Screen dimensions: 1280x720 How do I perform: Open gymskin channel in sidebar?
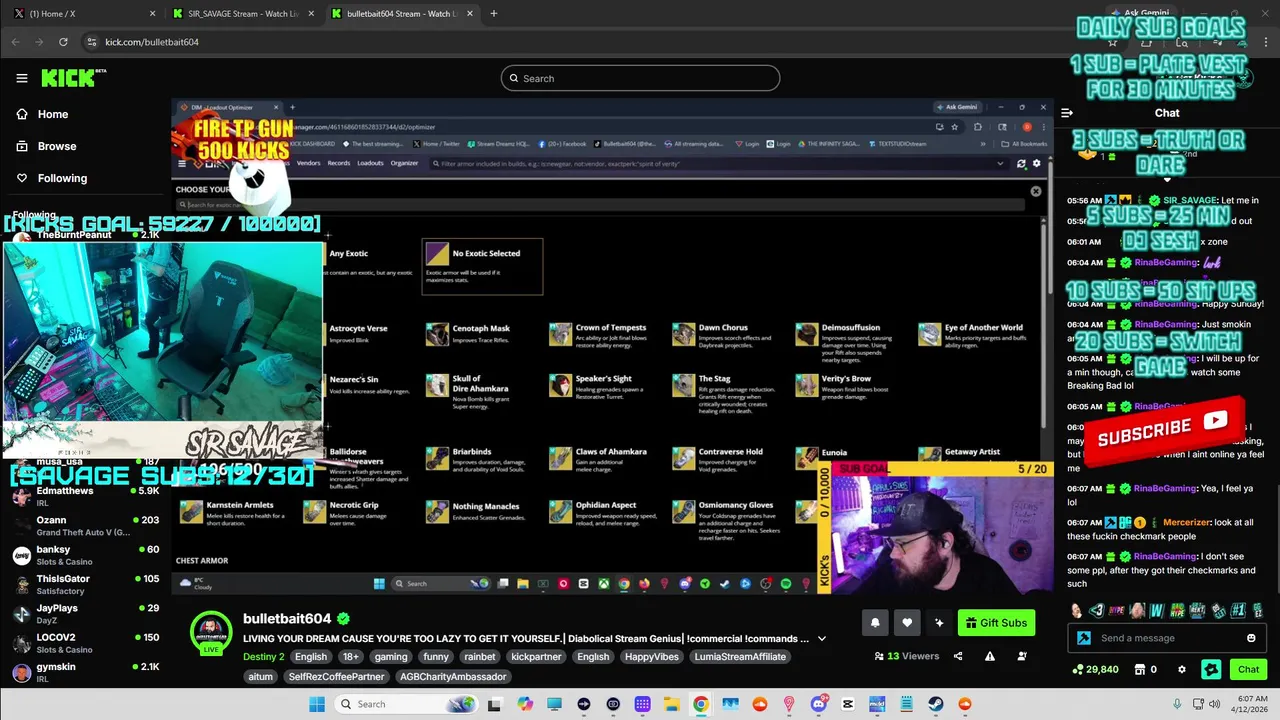point(84,671)
